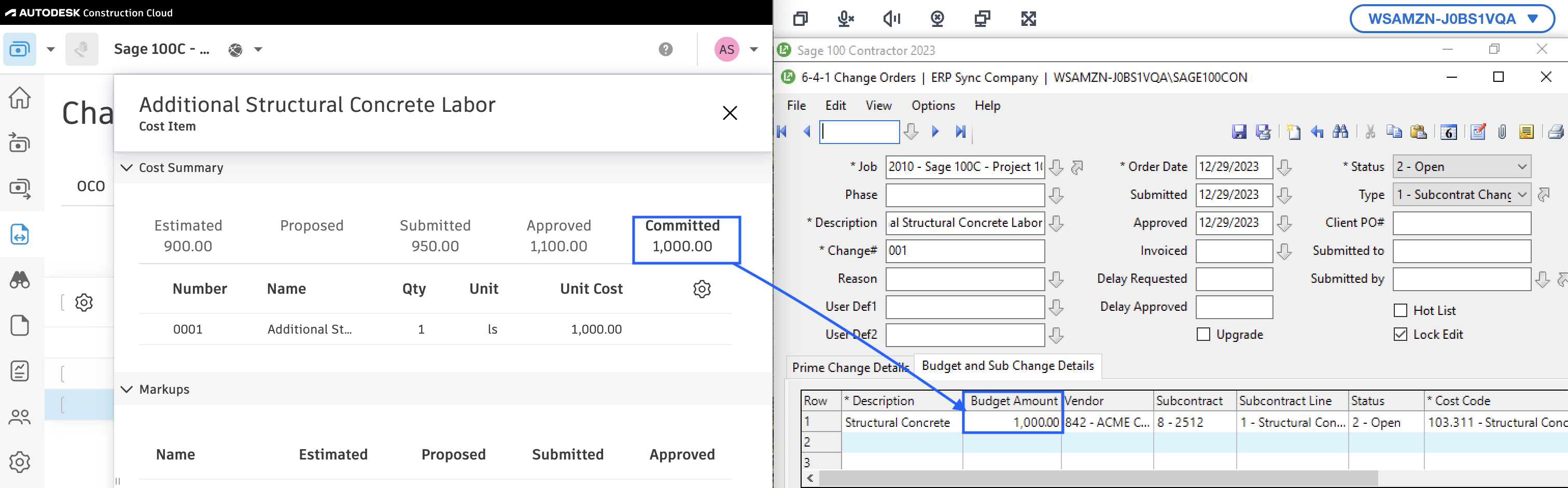Open binoculars icon in Autodesk sidebar

[20, 280]
